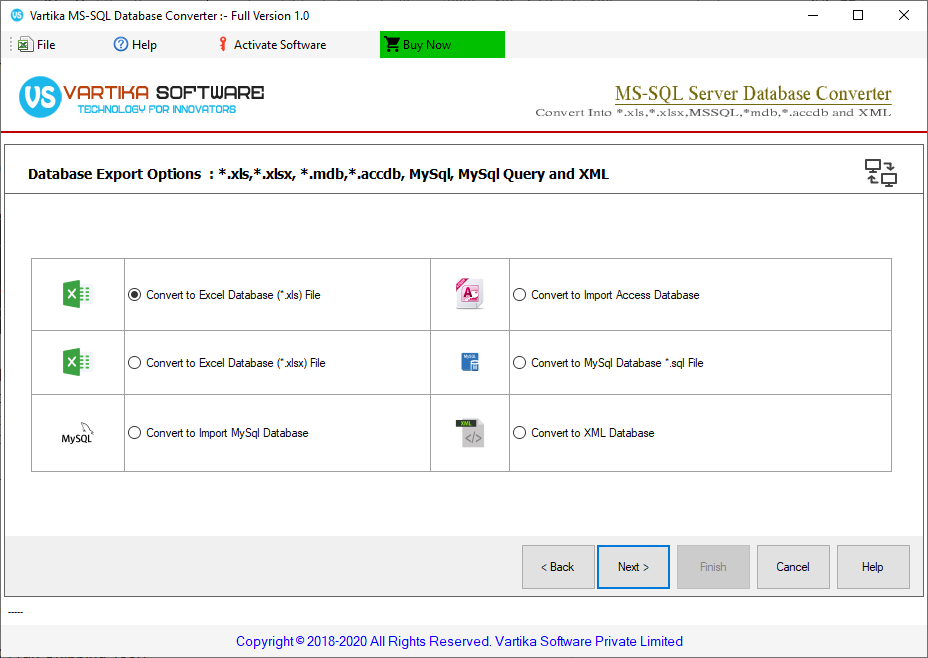Click the Cancel button
The width and height of the screenshot is (928, 658).
click(793, 567)
